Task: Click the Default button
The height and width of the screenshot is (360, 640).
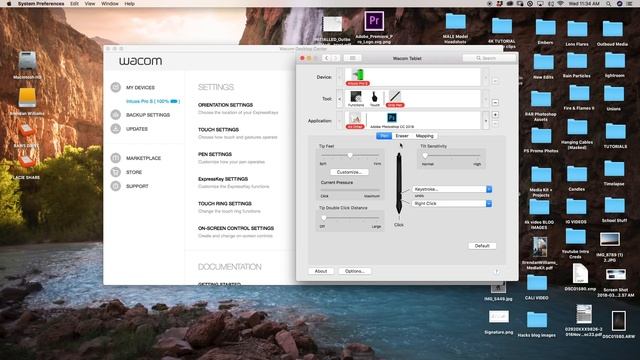Action: pyautogui.click(x=482, y=246)
